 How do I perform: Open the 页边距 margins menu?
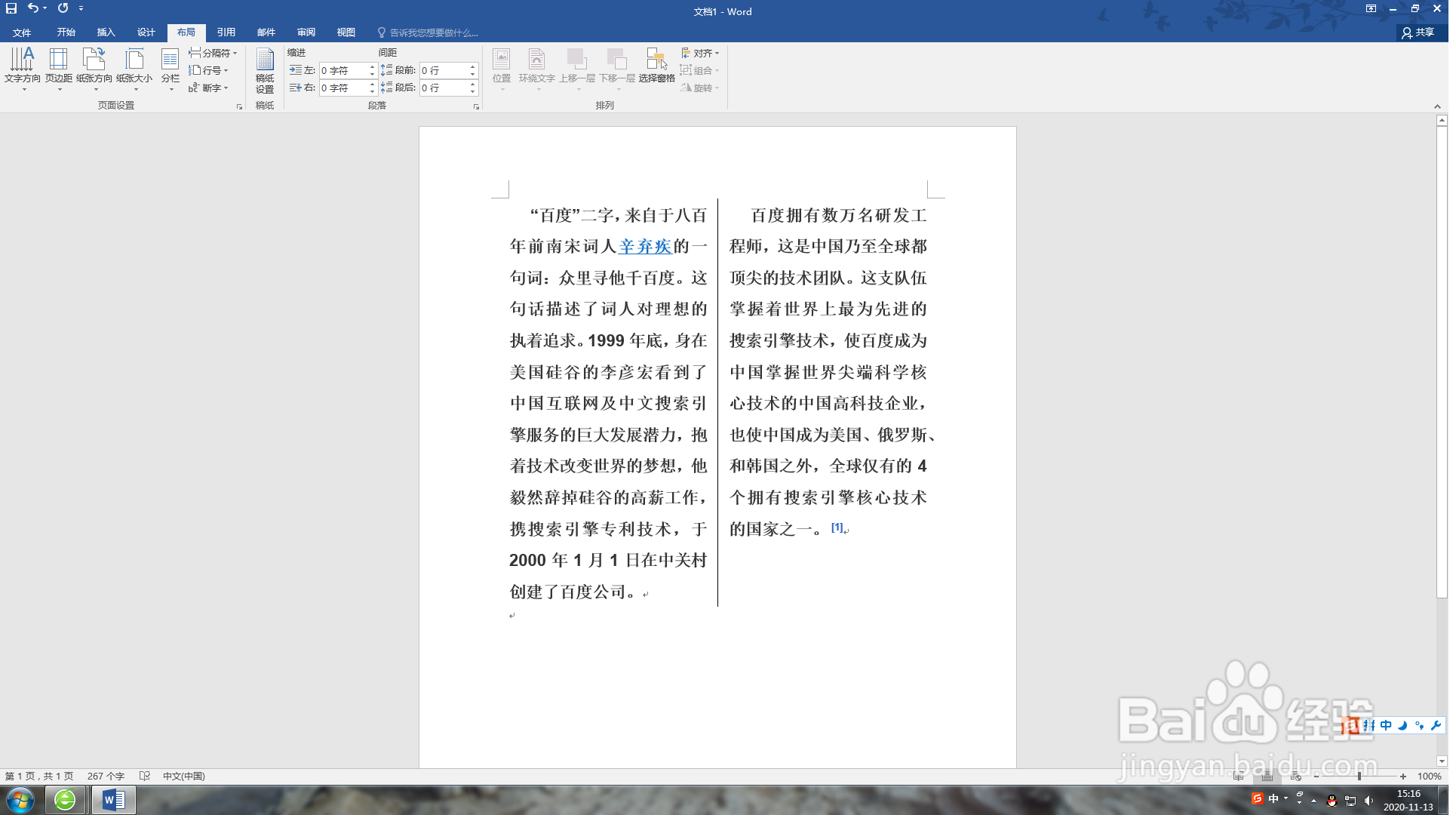[58, 69]
